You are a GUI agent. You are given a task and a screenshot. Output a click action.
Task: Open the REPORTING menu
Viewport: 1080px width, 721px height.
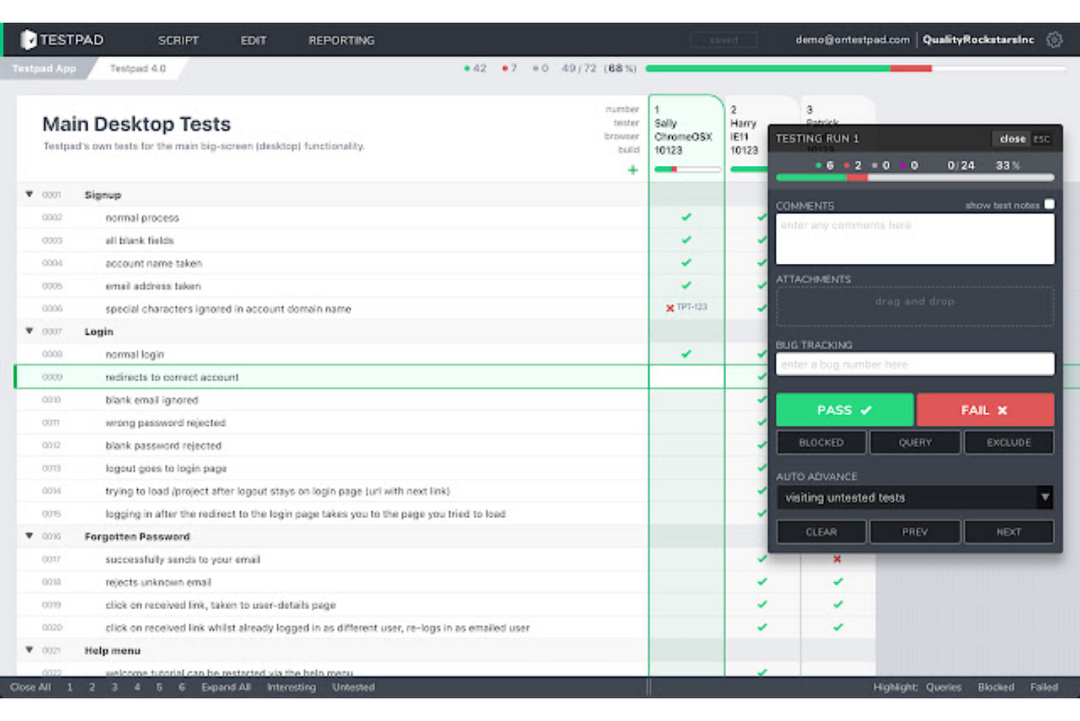point(342,41)
